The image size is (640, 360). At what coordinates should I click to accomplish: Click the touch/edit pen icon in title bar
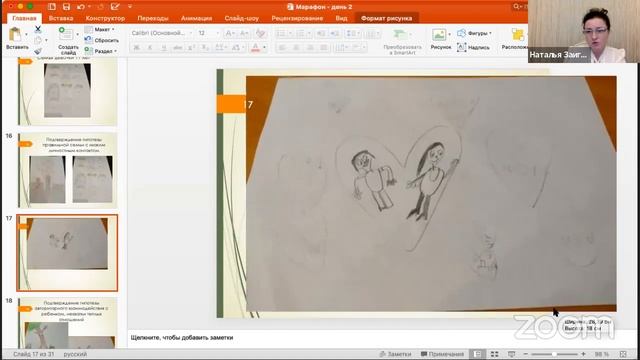pos(115,7)
